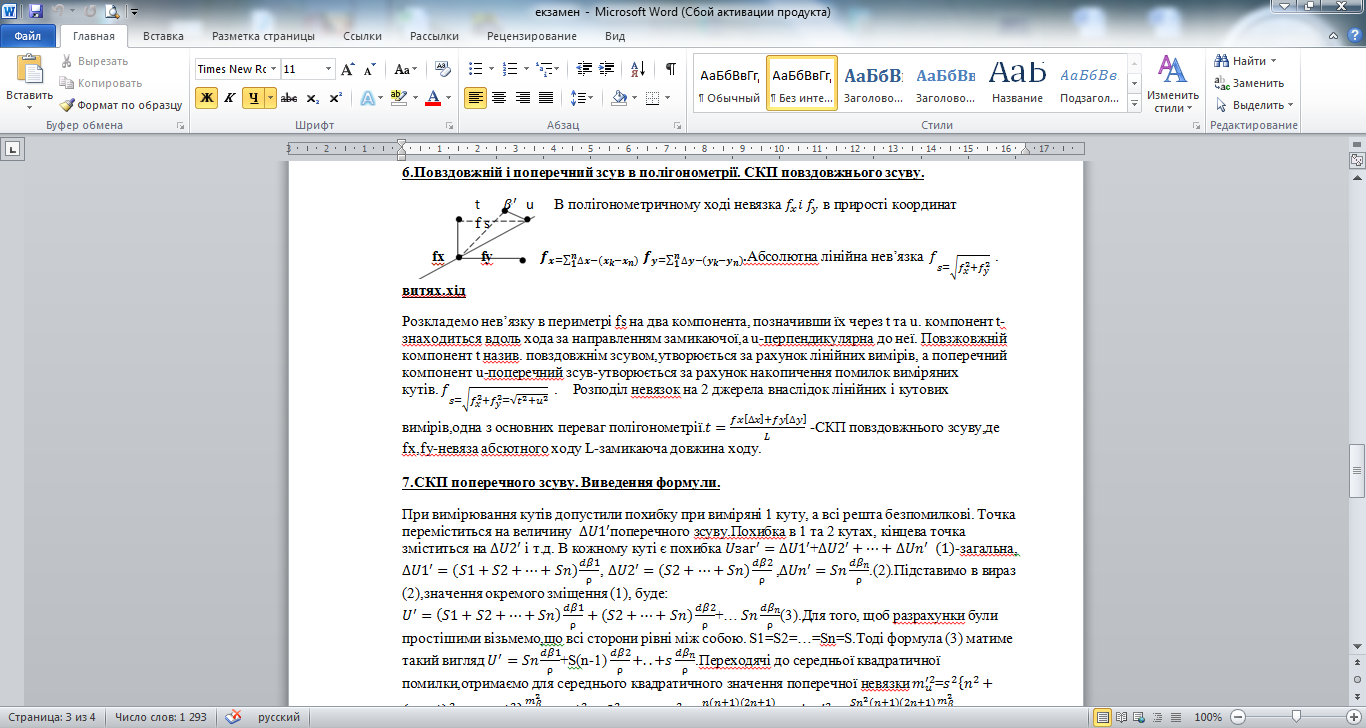Apply the Title (Название) style

pos(1017,83)
